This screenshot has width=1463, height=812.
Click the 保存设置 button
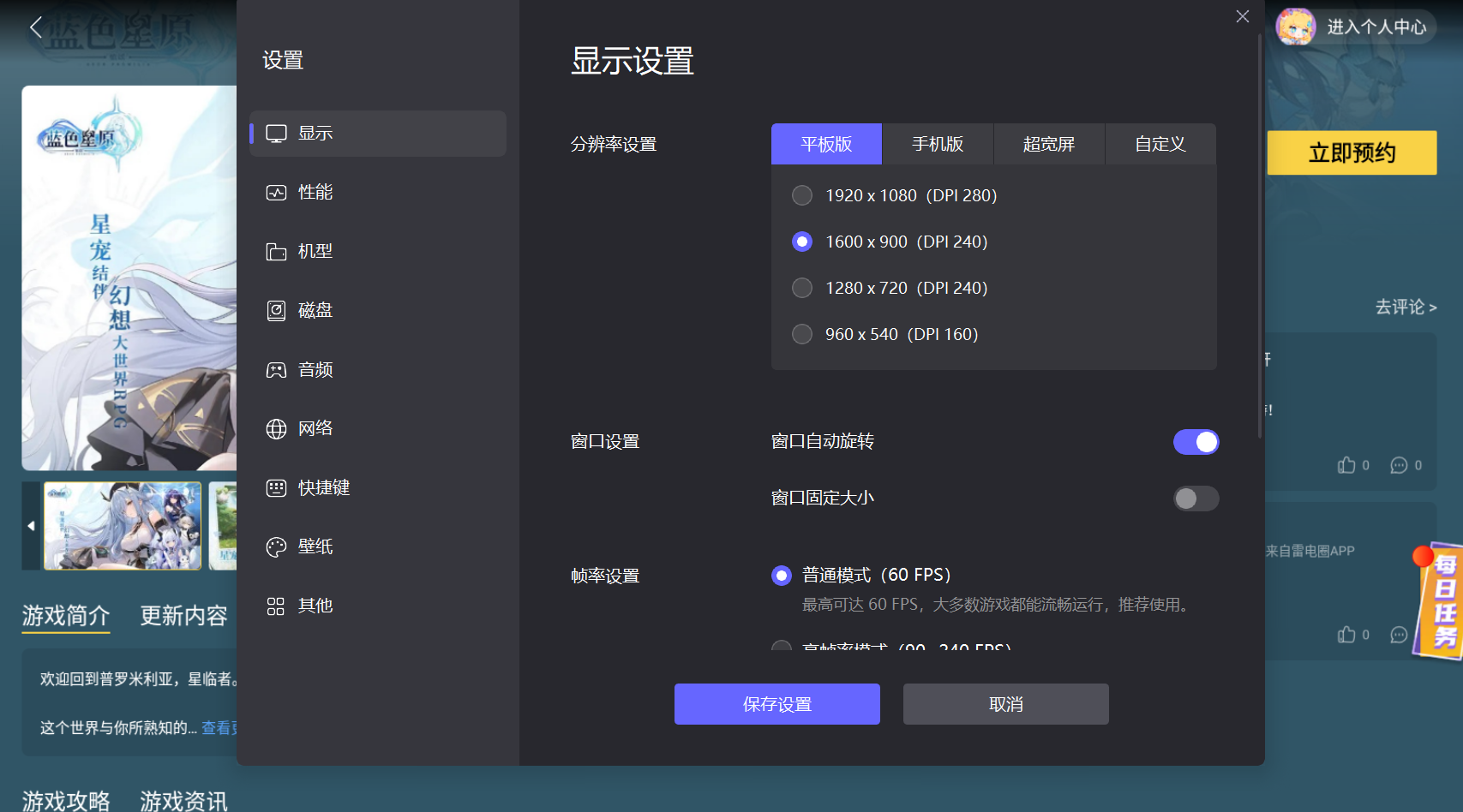click(x=777, y=704)
